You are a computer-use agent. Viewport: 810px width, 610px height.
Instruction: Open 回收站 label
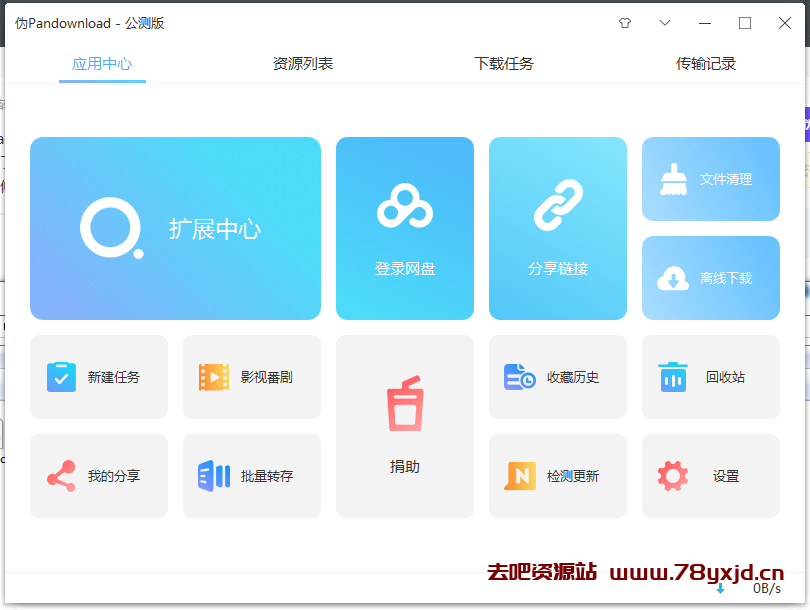click(x=725, y=377)
